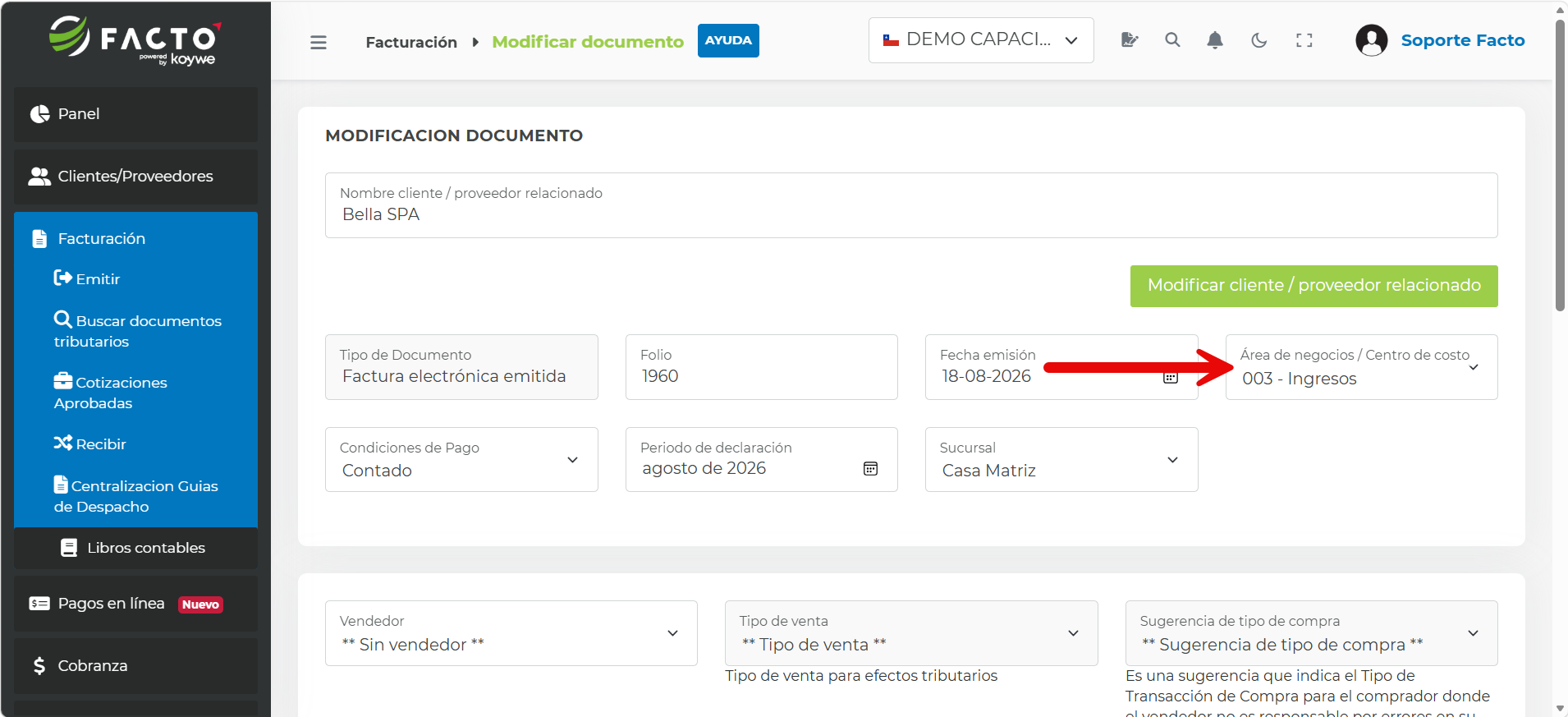The width and height of the screenshot is (1568, 717).
Task: Click the Panel pie-chart icon
Action: click(x=39, y=114)
